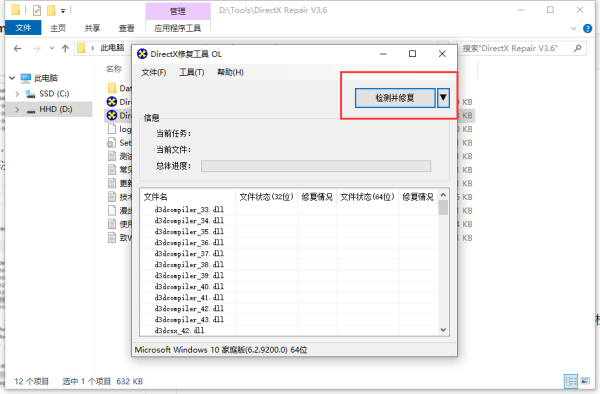This screenshot has height=394, width=600.
Task: Collapse the Explorer ribbon chevron
Action: (x=573, y=28)
